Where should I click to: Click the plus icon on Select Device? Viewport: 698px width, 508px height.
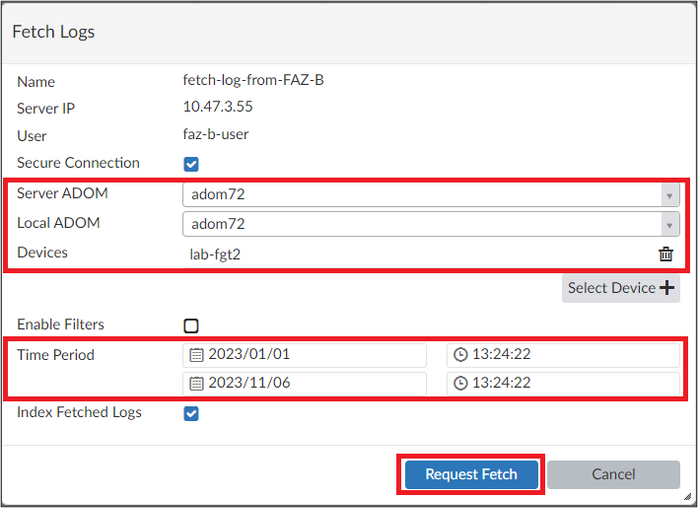coord(666,288)
